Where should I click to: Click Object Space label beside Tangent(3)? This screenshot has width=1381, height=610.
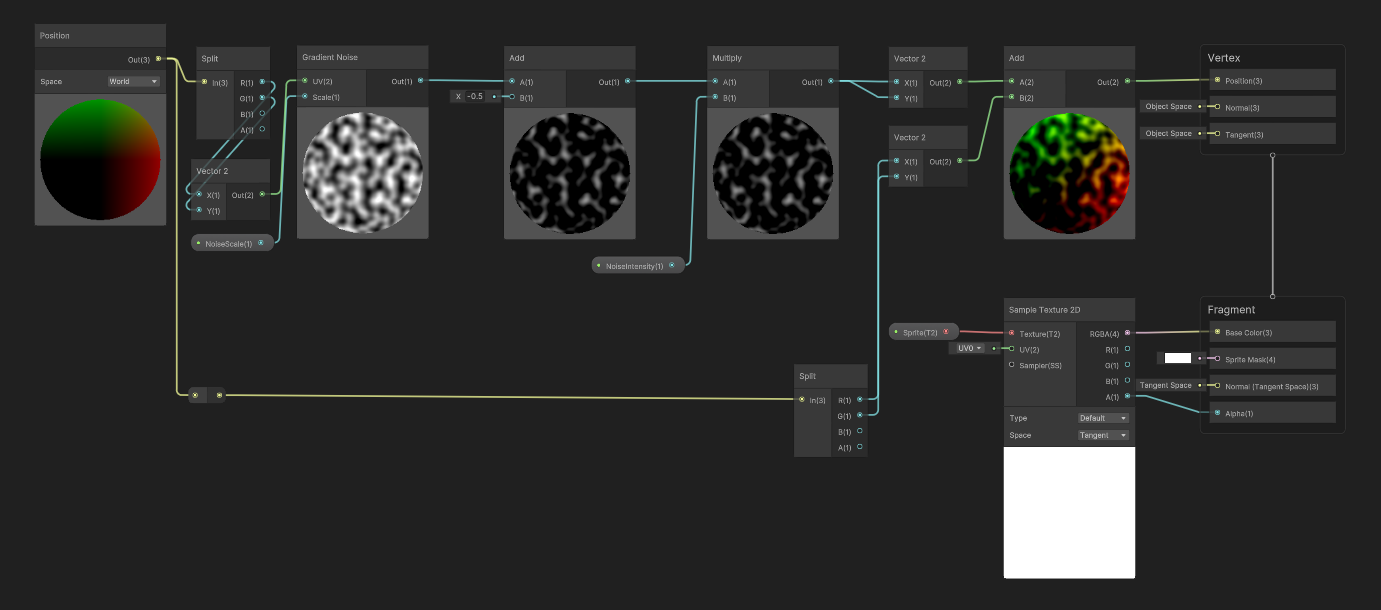click(1168, 133)
